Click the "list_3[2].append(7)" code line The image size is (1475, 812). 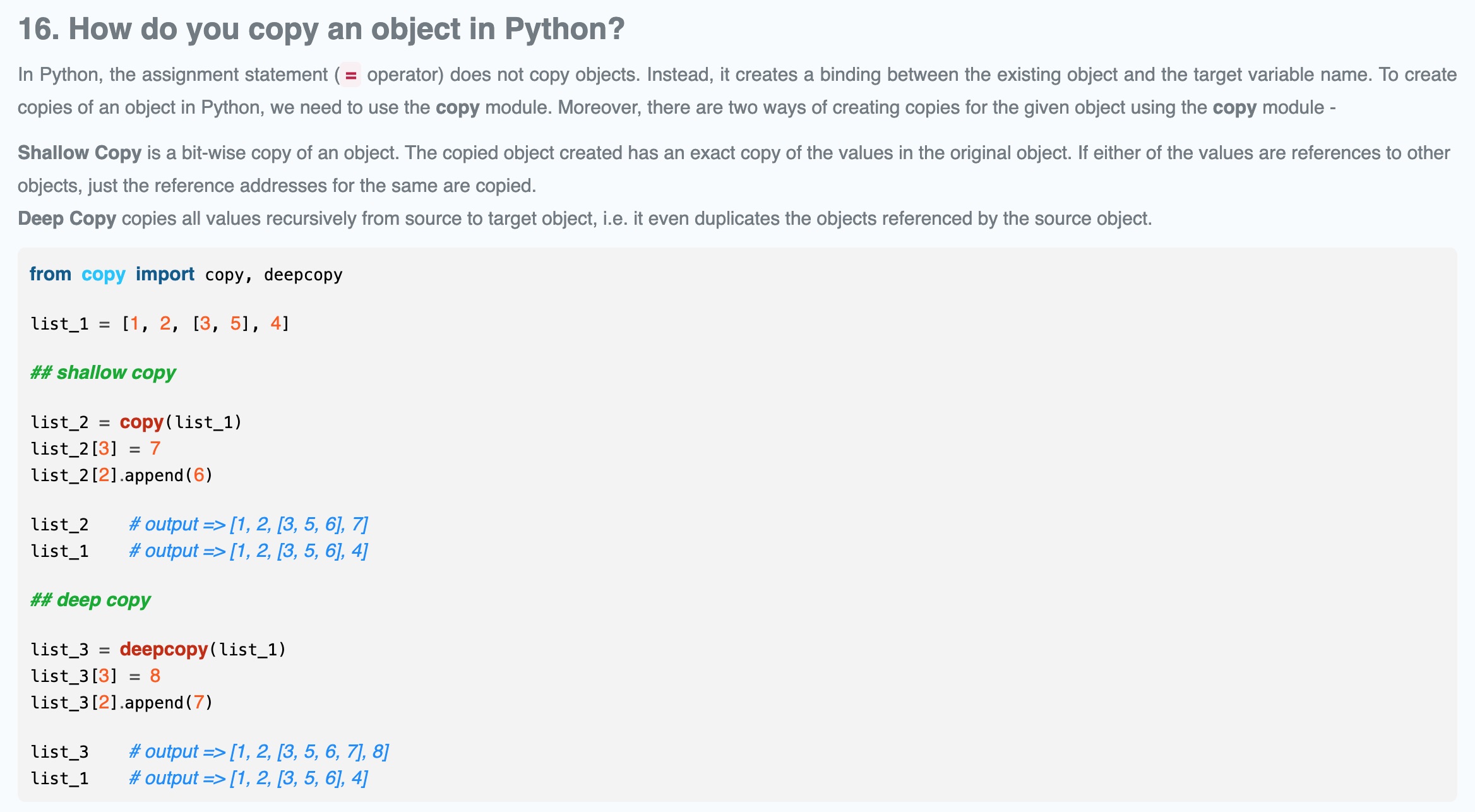pyautogui.click(x=122, y=702)
